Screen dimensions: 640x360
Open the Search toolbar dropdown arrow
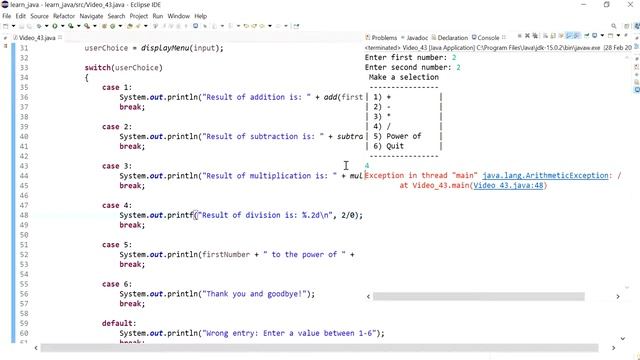coord(146,26)
